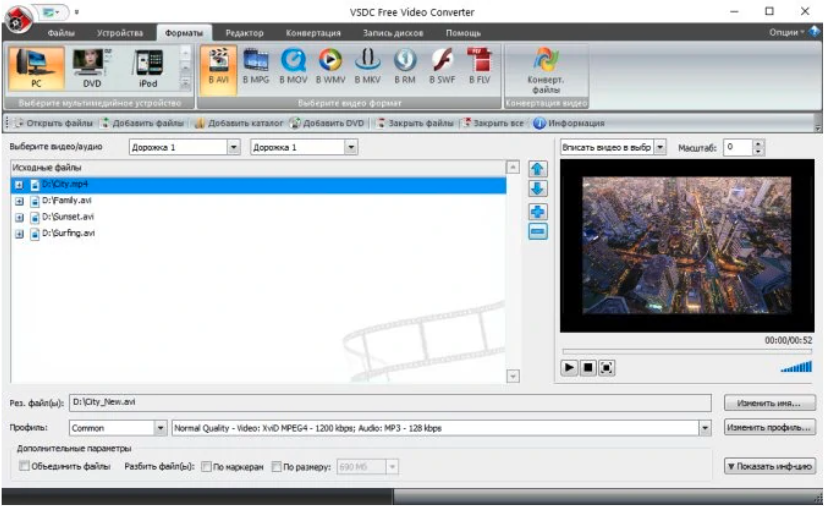Image resolution: width=824 pixels, height=506 pixels.
Task: Open the quality preset dropdown
Action: 703,428
